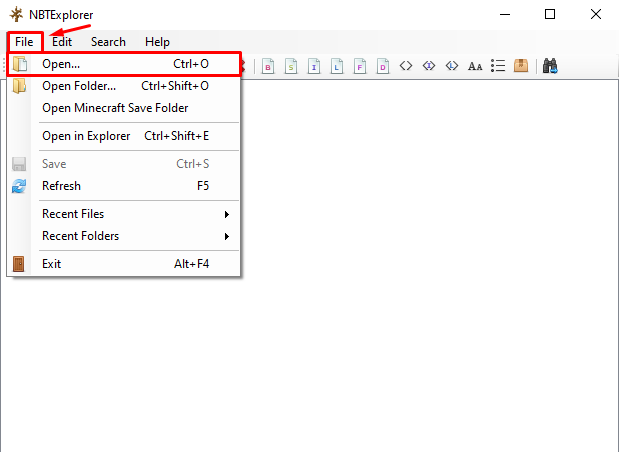Click the Add List Tag icon
The width and height of the screenshot is (619, 452).
[x=498, y=66]
